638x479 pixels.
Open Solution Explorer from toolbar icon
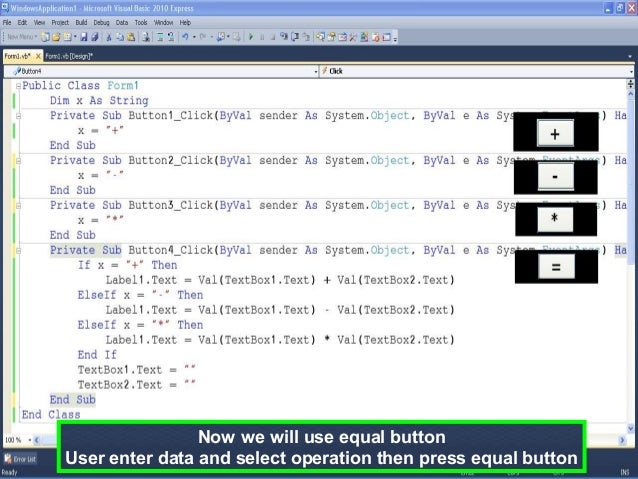(320, 37)
